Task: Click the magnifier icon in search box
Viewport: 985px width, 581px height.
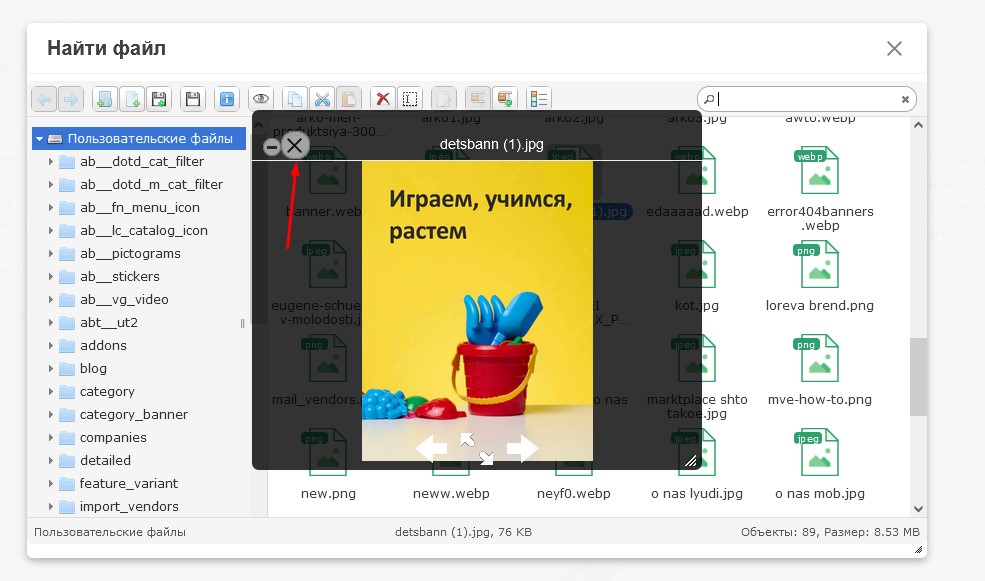Action: click(709, 99)
